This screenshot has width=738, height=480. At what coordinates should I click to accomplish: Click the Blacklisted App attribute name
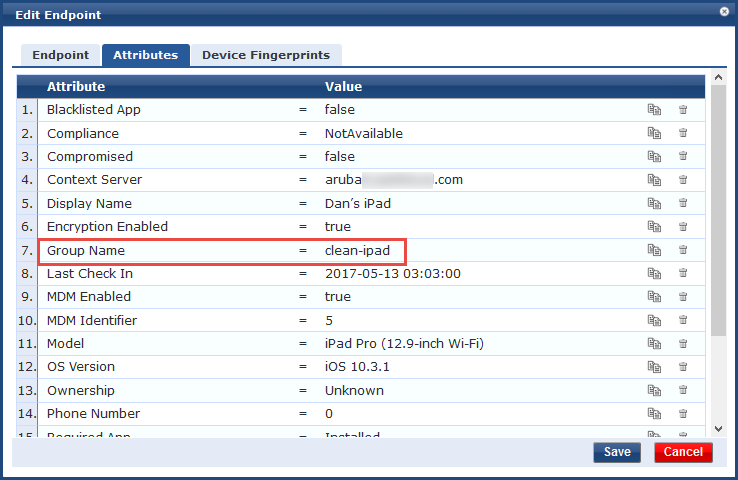[94, 110]
